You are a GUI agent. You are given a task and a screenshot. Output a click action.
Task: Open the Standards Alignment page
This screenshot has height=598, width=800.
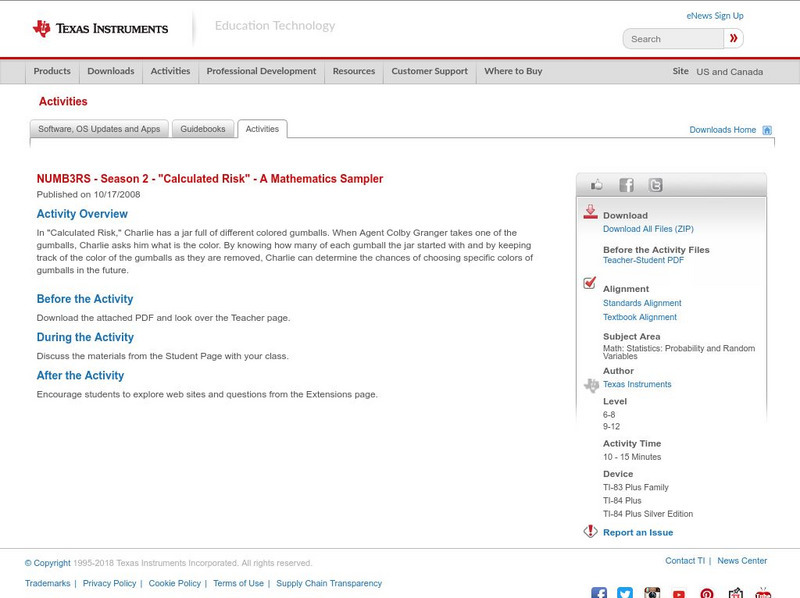click(640, 302)
